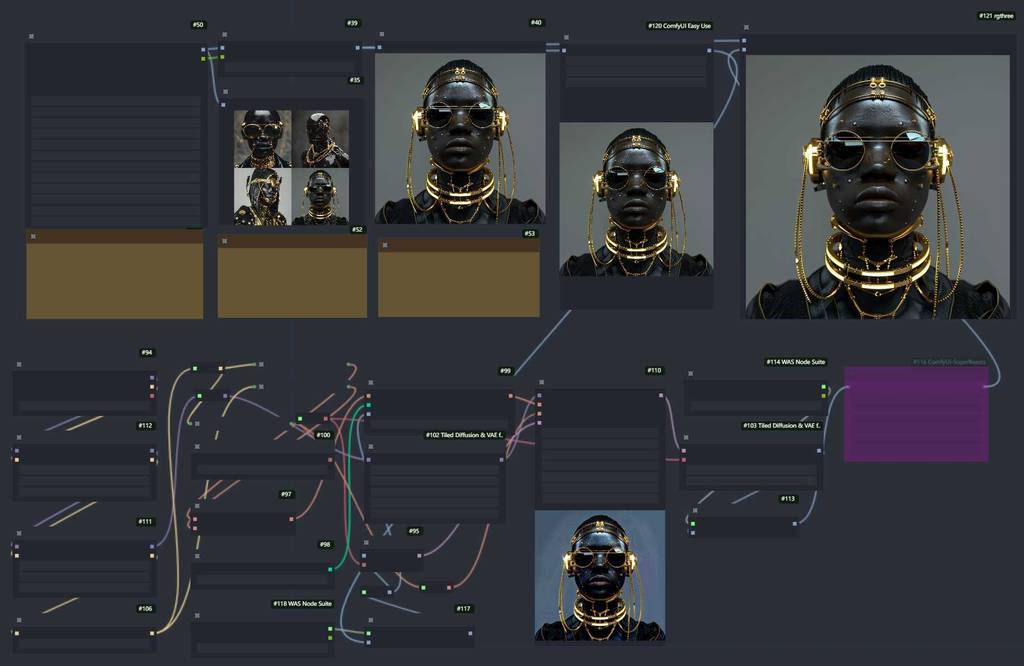Click the #118 WAS Node Suite badge

click(x=302, y=604)
